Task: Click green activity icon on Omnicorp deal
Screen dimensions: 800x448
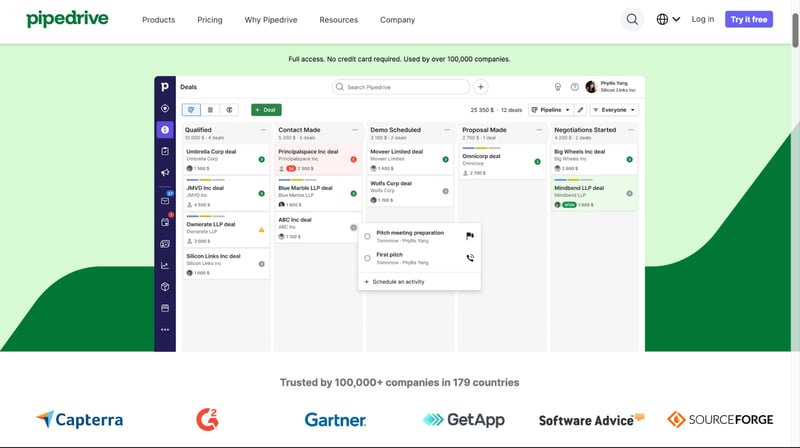Action: [x=537, y=162]
